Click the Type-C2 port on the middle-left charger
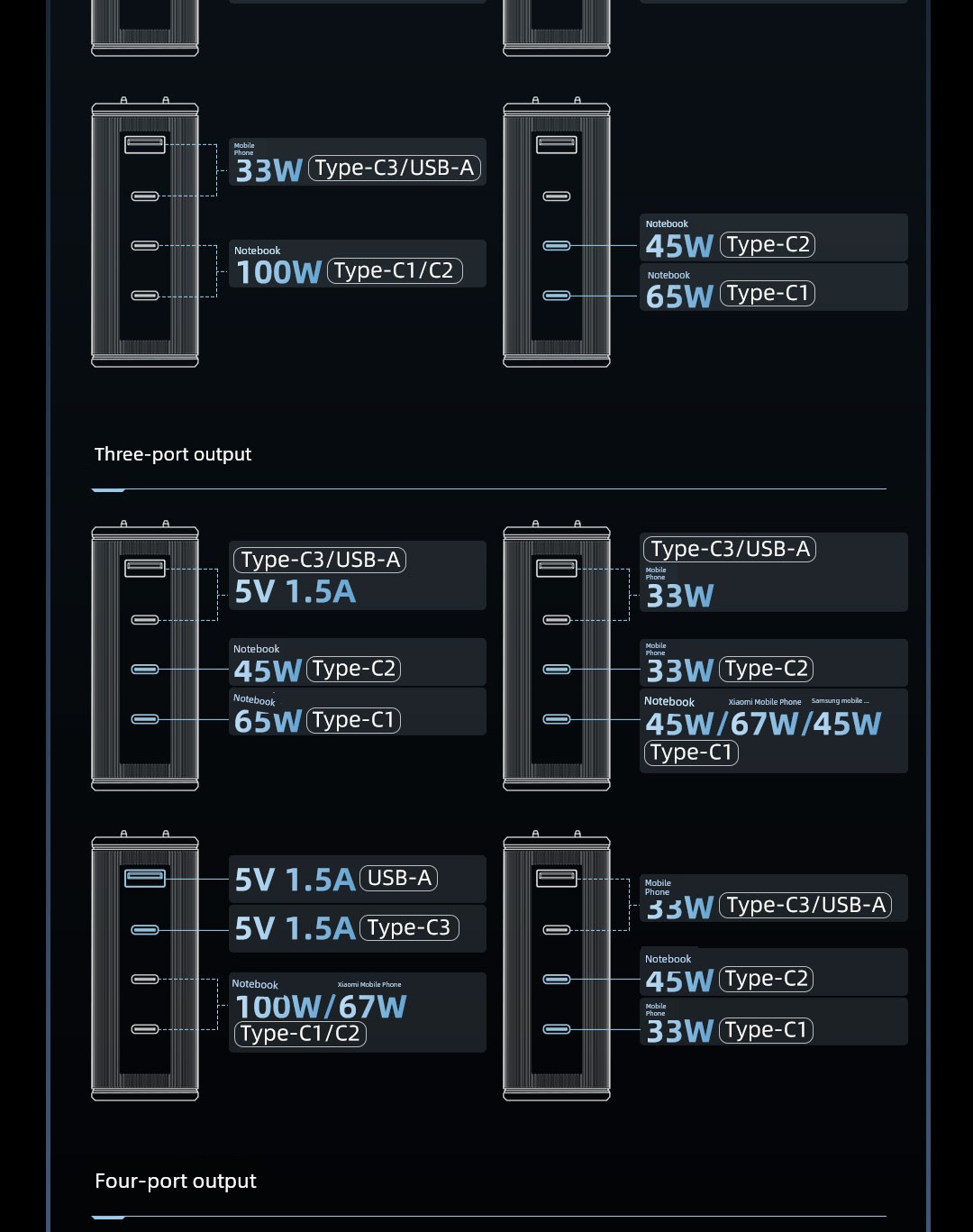Viewport: 973px width, 1232px height. tap(145, 670)
